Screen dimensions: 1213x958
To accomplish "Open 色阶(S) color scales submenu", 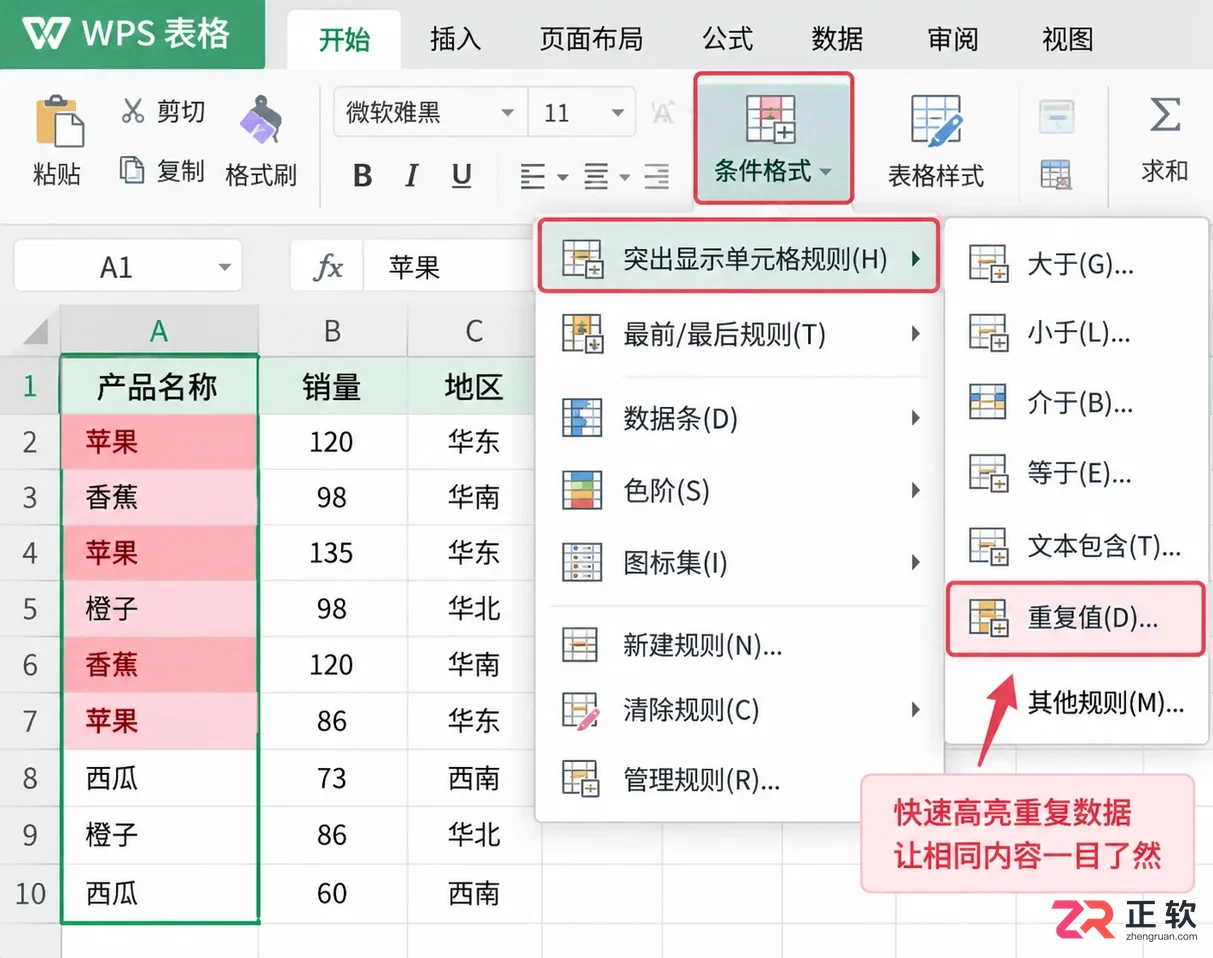I will (x=739, y=490).
